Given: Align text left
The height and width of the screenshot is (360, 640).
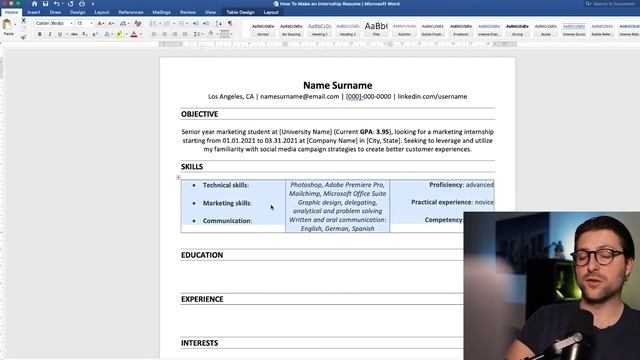Looking at the screenshot, I should (x=155, y=34).
